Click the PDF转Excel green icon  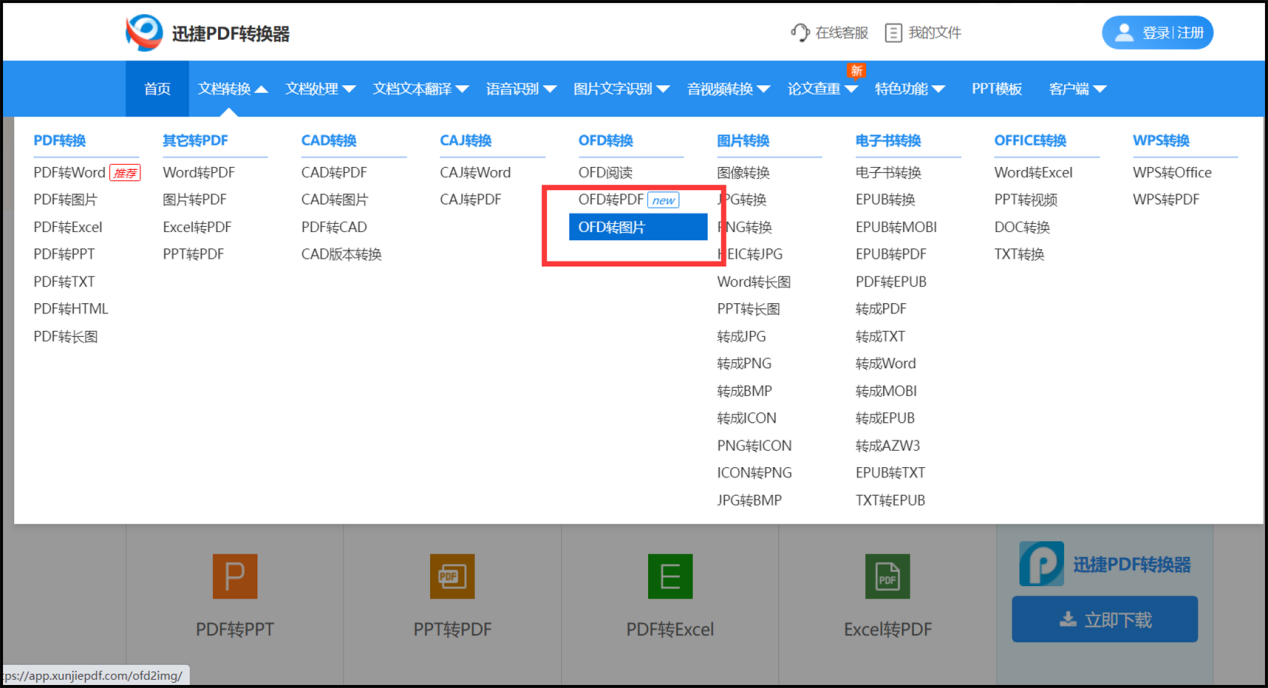point(670,577)
